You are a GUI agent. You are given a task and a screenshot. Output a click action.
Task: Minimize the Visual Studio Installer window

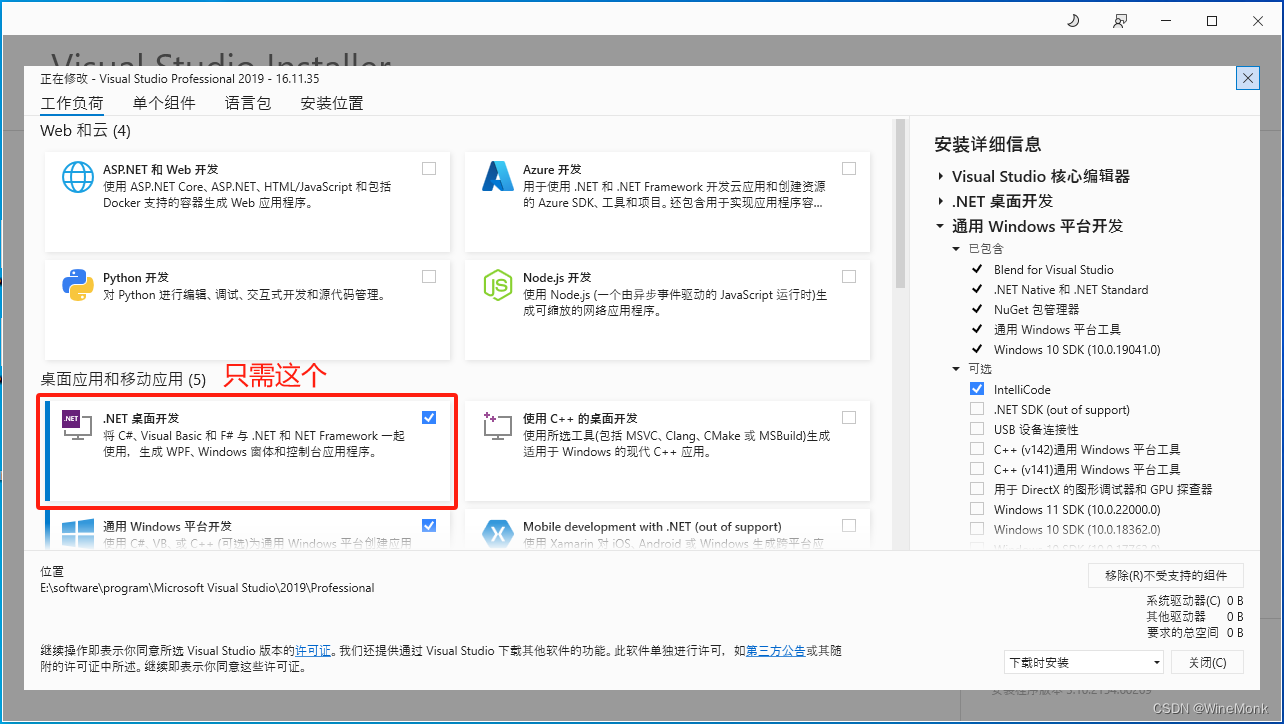(x=1166, y=21)
